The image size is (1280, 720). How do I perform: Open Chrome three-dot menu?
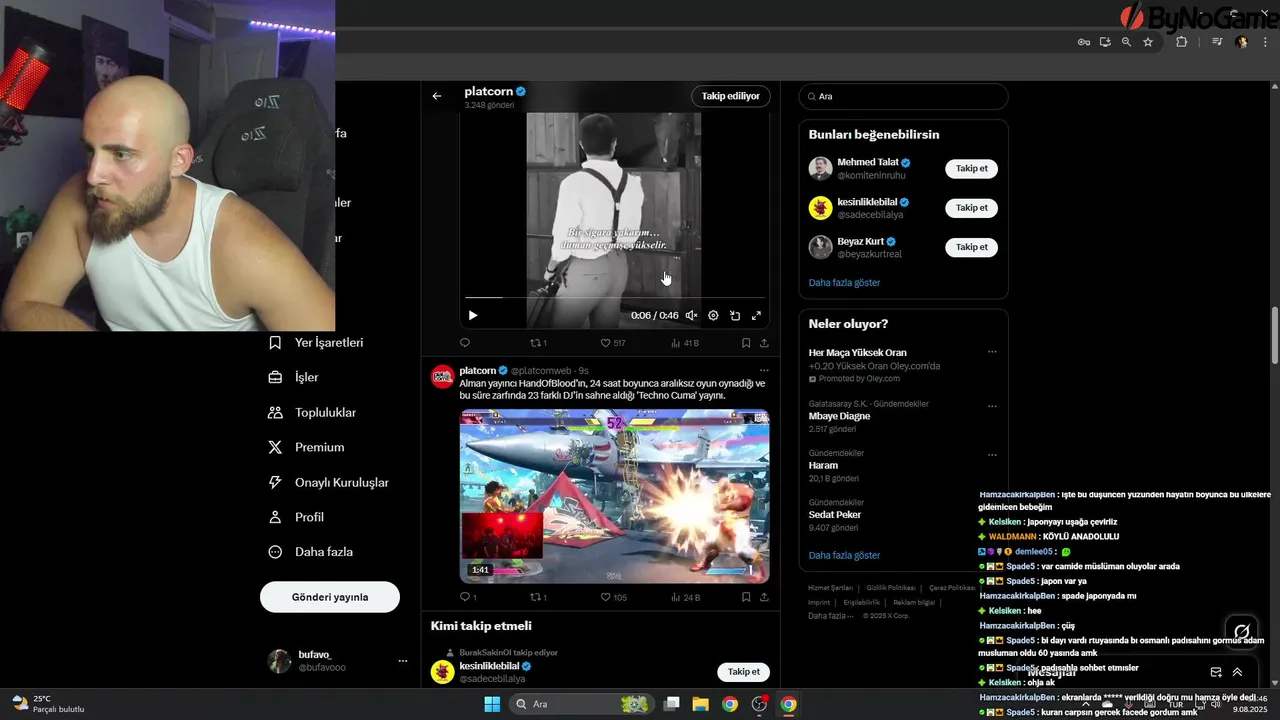click(x=1266, y=42)
